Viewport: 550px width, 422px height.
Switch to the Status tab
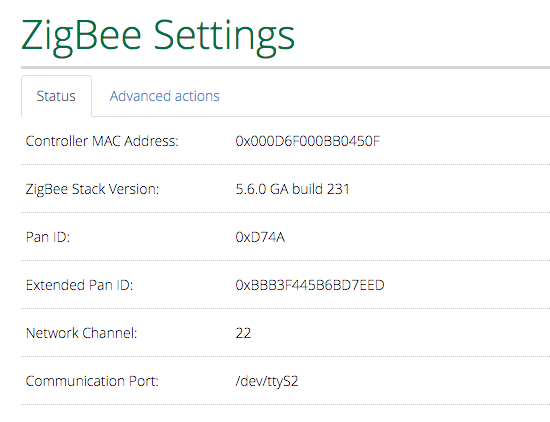(x=56, y=96)
